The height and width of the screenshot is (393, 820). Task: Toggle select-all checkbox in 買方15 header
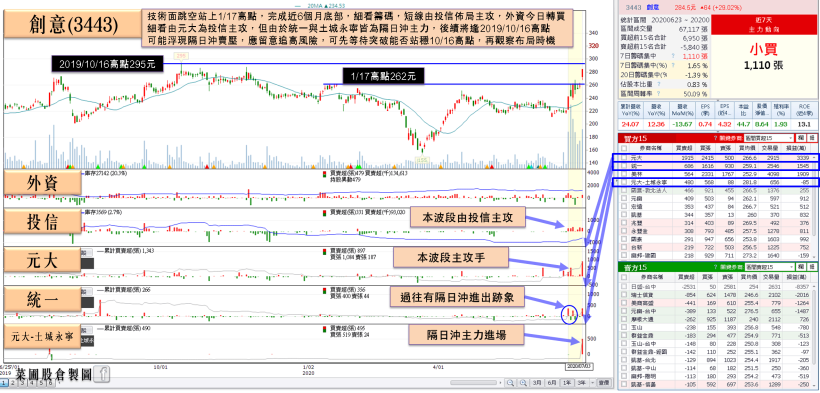624,148
